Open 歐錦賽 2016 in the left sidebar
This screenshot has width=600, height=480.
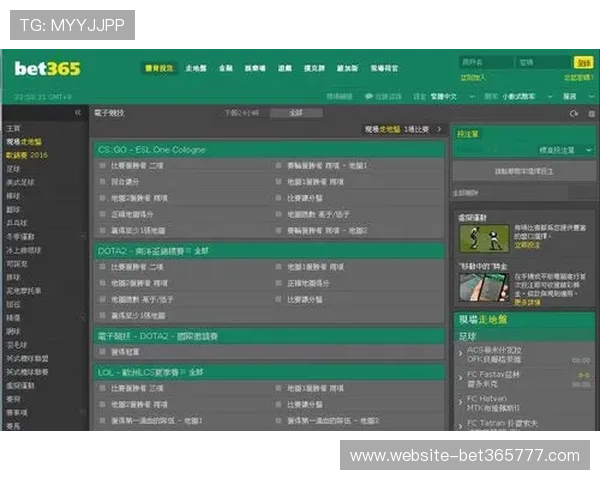(x=27, y=155)
